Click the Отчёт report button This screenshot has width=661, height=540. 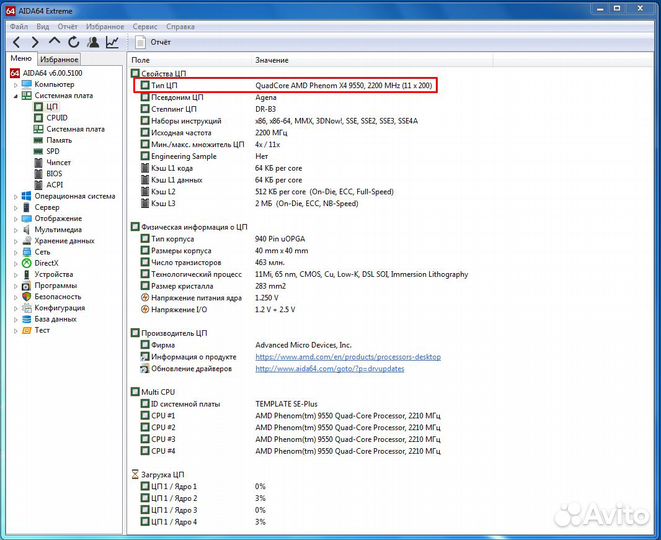point(153,42)
